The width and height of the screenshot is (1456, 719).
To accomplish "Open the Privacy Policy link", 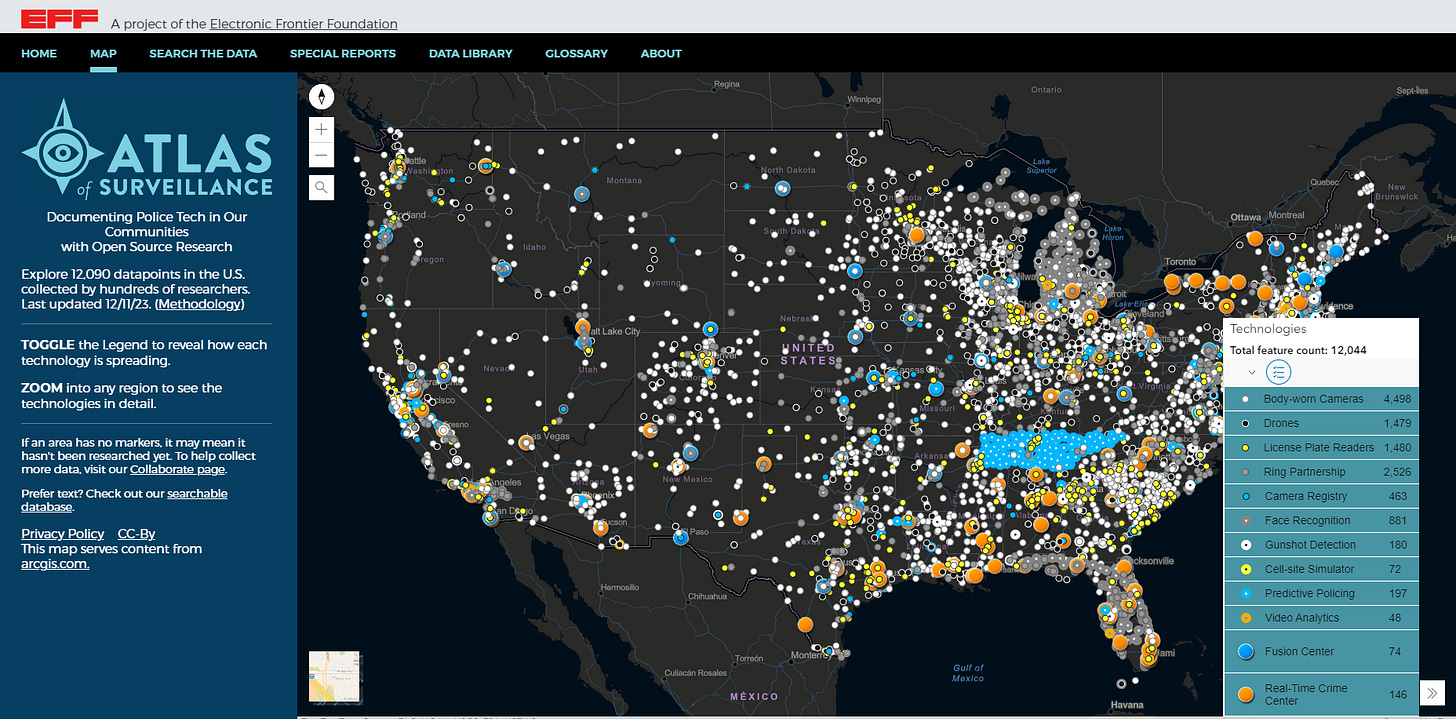I will coord(62,534).
